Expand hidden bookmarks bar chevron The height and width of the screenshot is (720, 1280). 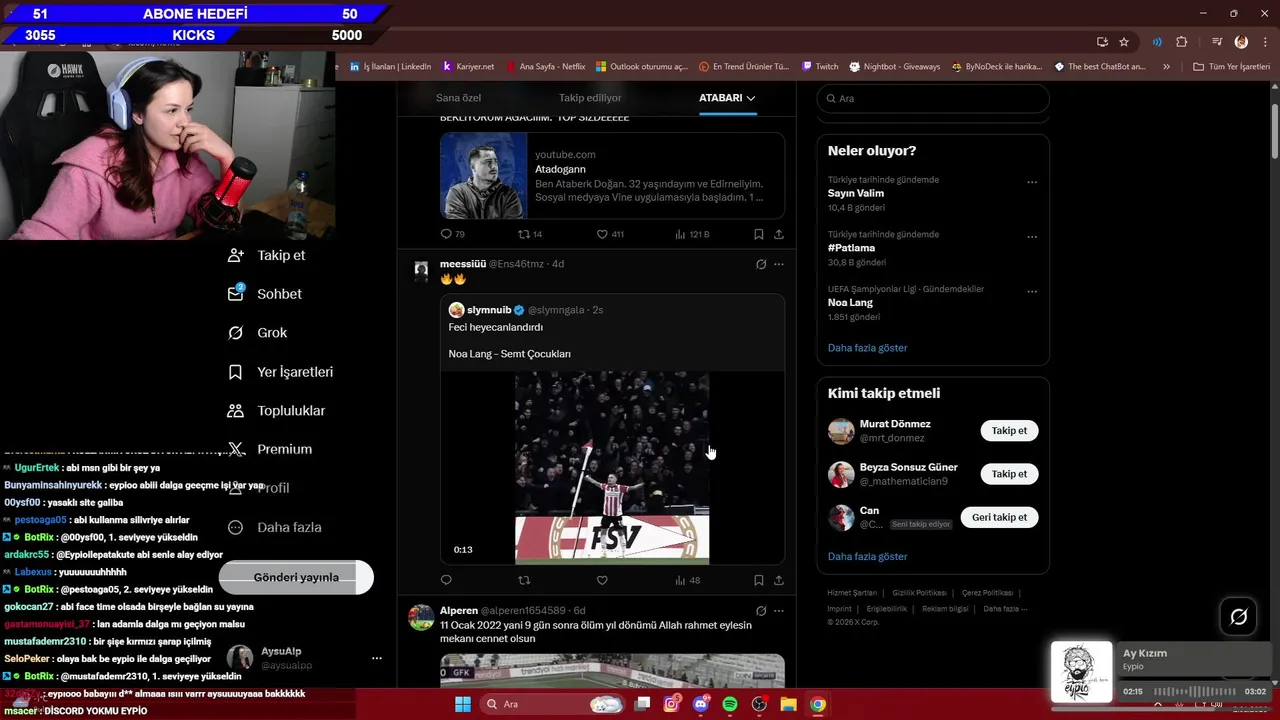(x=1166, y=67)
